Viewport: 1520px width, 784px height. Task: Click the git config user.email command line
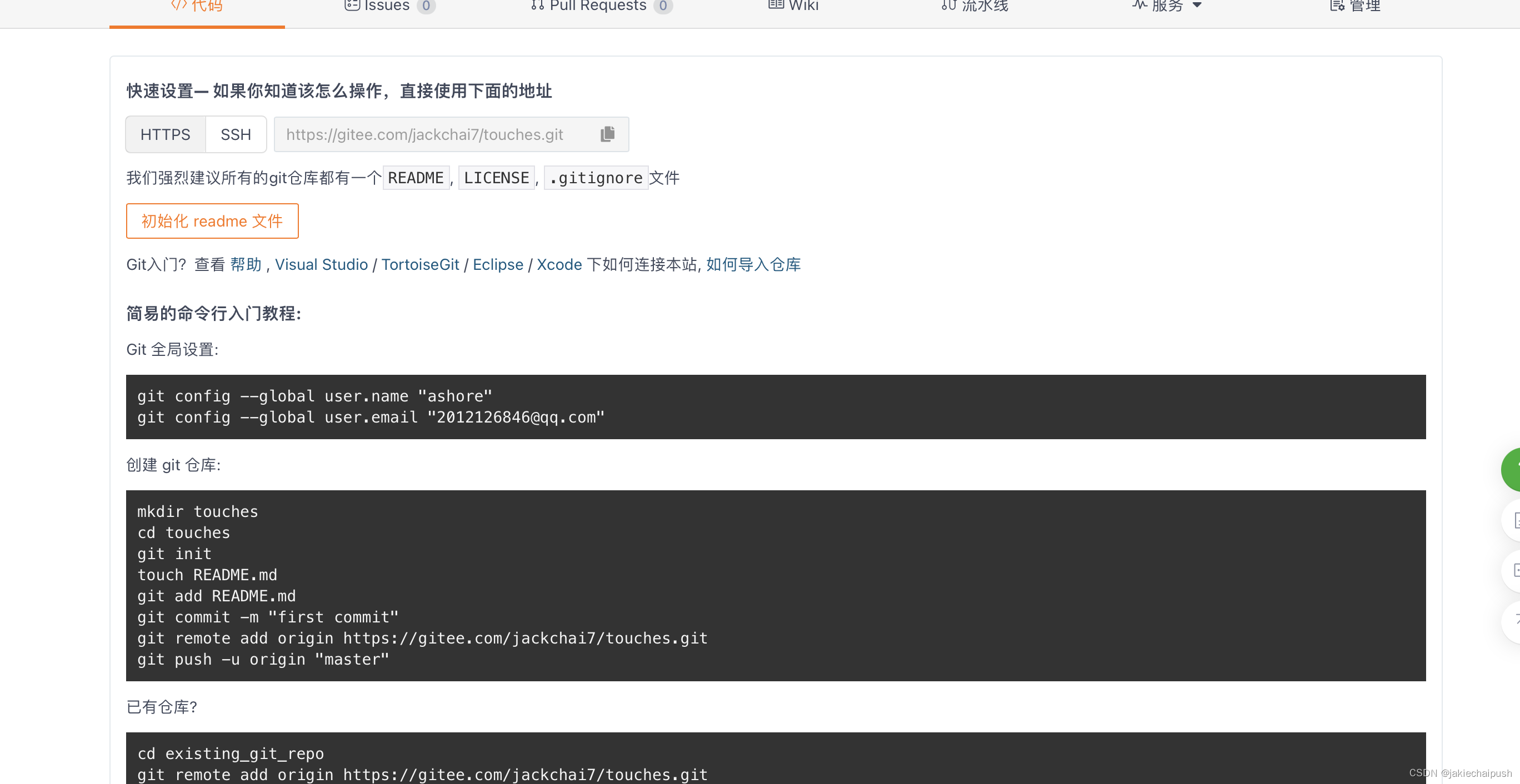click(x=371, y=417)
